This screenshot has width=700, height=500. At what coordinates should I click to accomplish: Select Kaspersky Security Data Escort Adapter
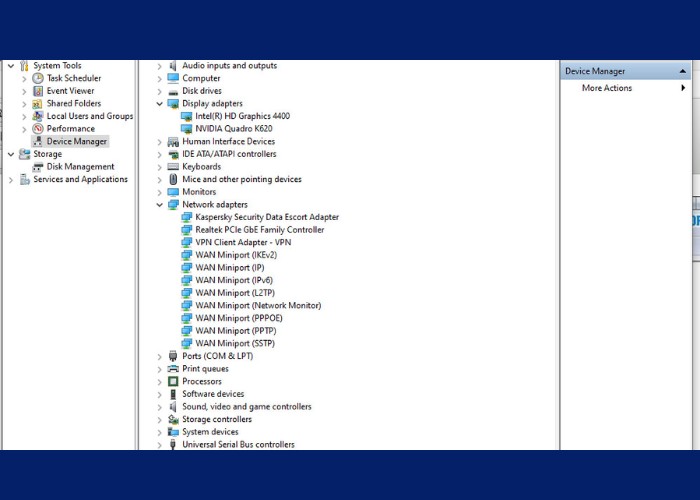click(x=267, y=217)
